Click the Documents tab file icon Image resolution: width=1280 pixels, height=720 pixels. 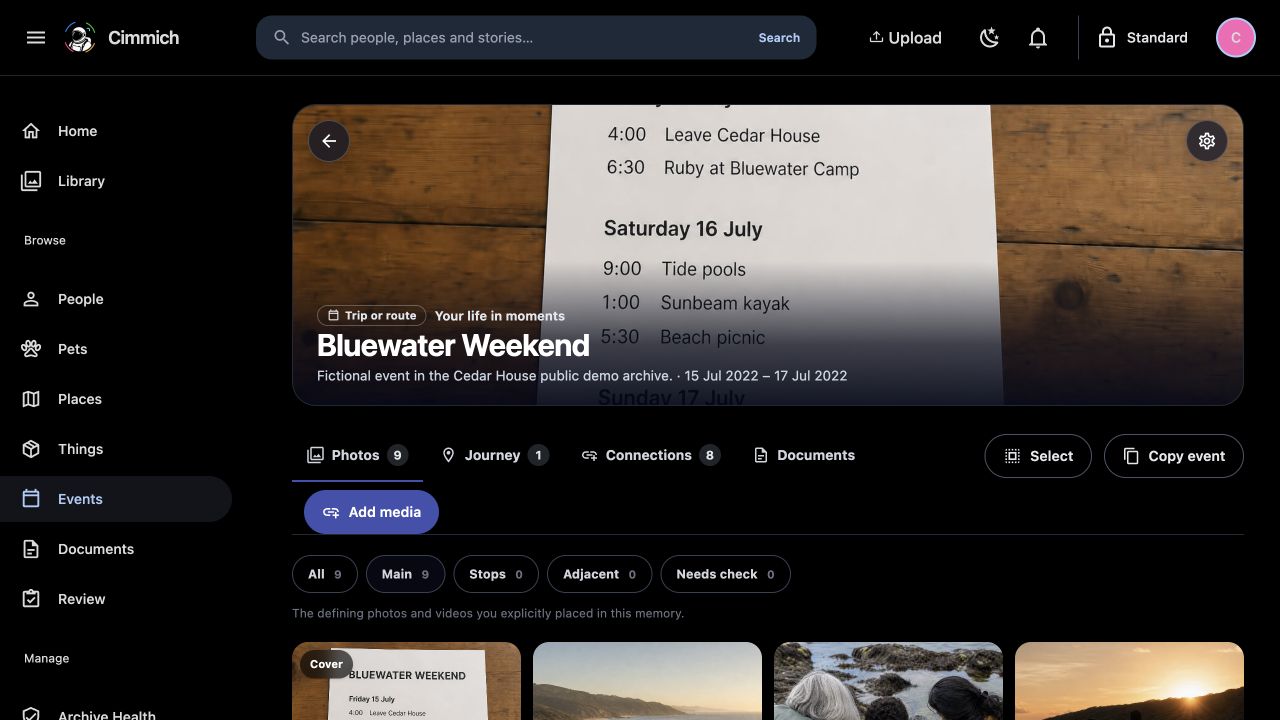tap(761, 455)
